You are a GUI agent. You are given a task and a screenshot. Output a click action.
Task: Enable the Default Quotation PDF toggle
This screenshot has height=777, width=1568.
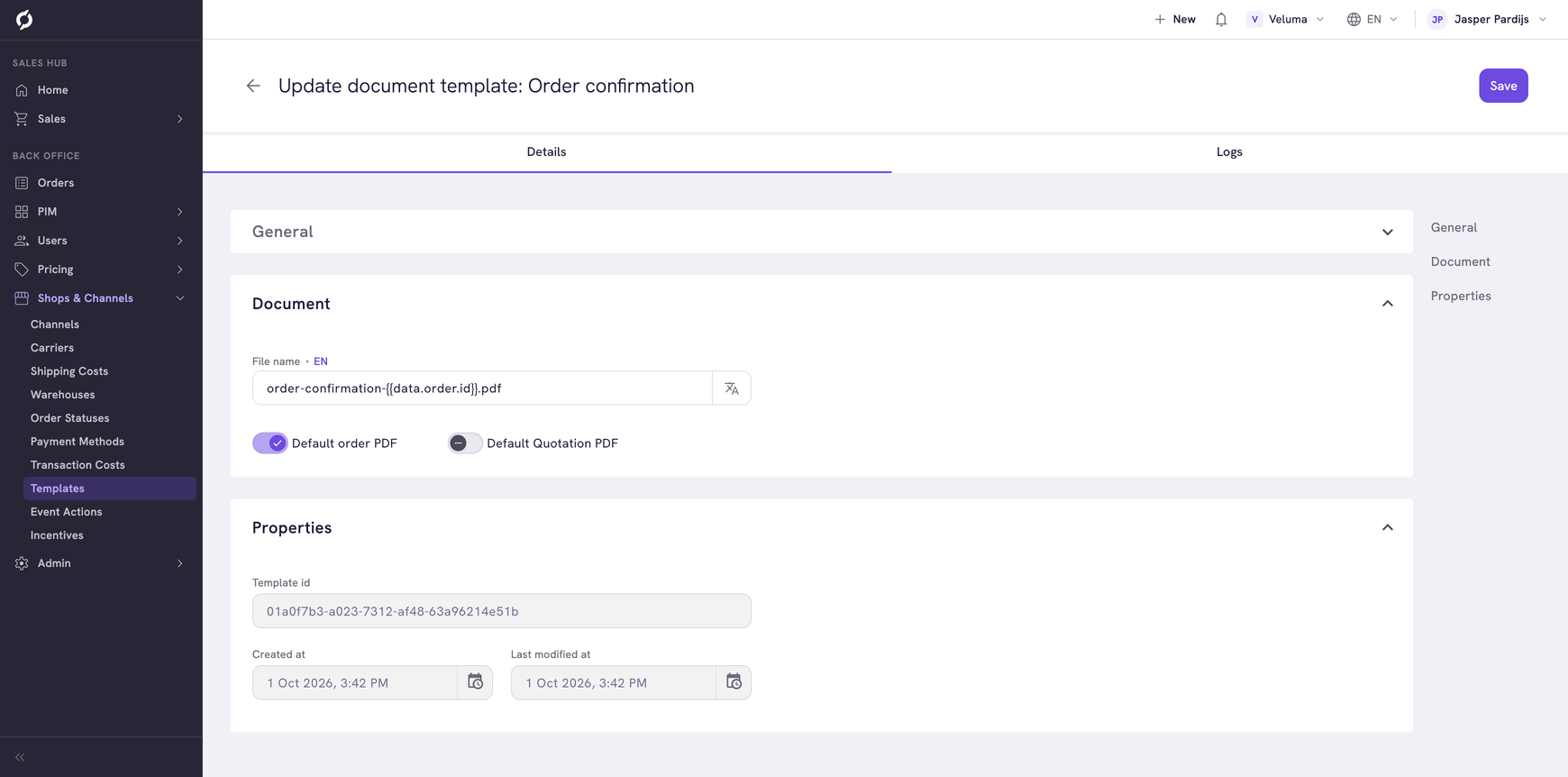[465, 443]
